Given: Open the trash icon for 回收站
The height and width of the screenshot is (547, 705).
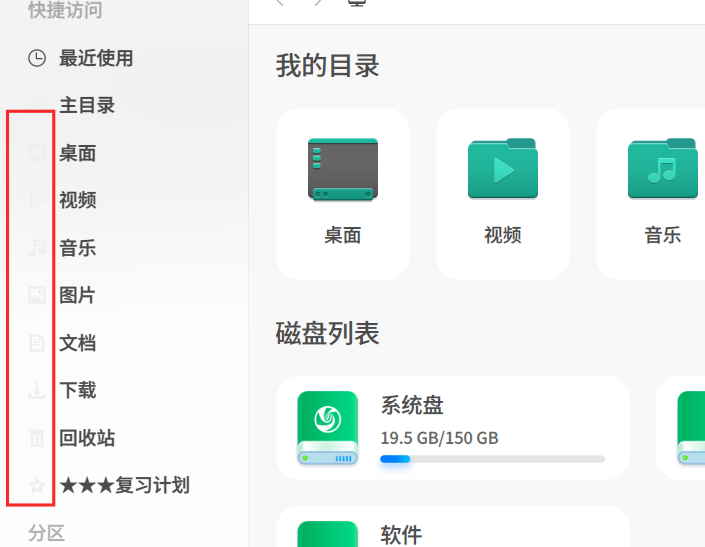Looking at the screenshot, I should (x=37, y=438).
